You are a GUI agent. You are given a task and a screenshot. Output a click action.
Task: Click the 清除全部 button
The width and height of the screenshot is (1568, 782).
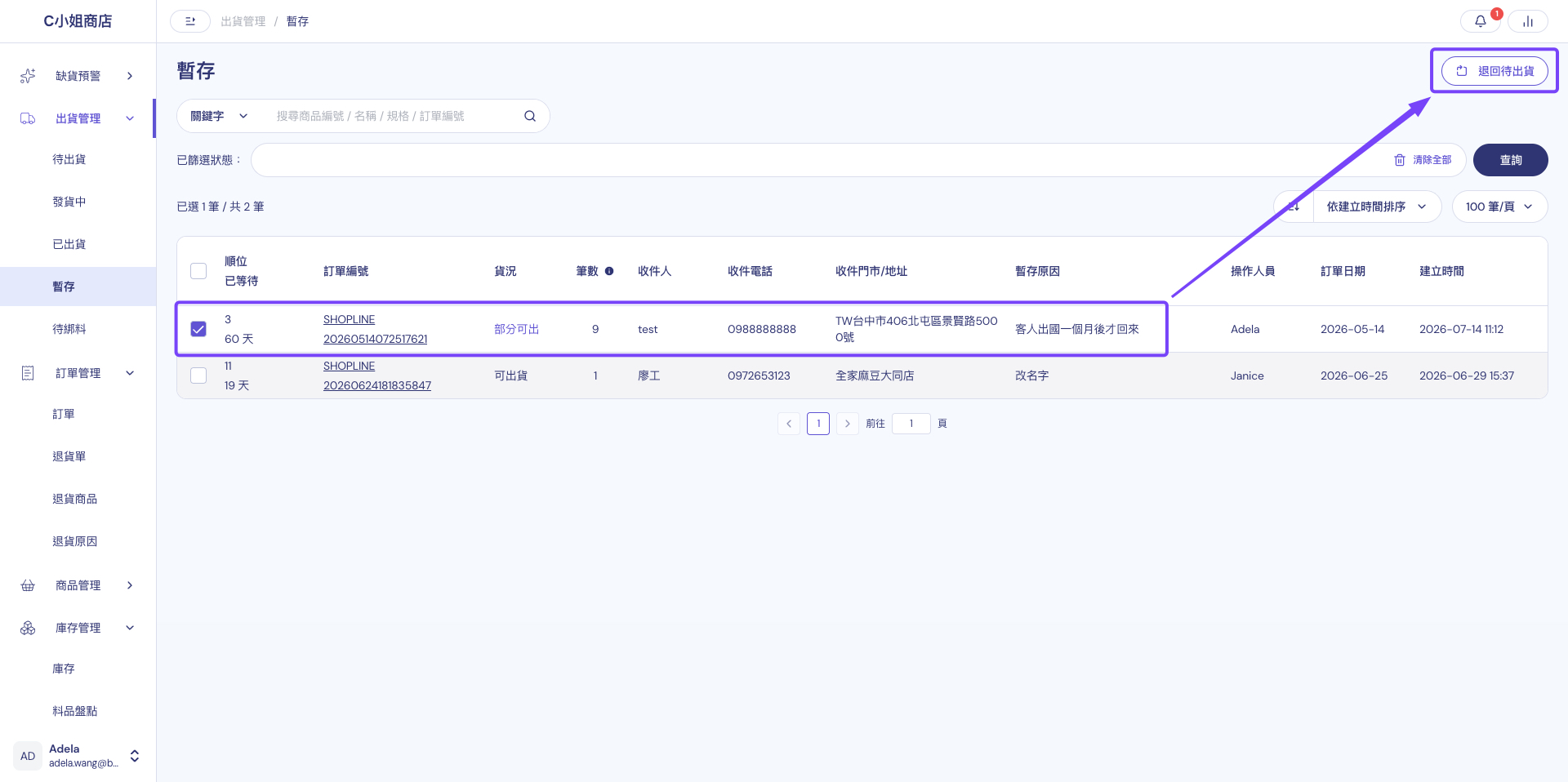point(1423,160)
